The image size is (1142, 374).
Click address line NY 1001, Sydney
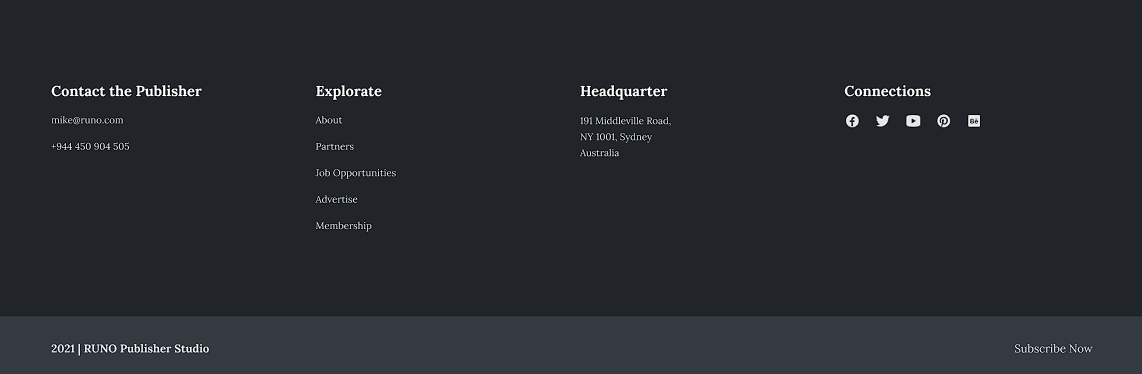pos(615,137)
